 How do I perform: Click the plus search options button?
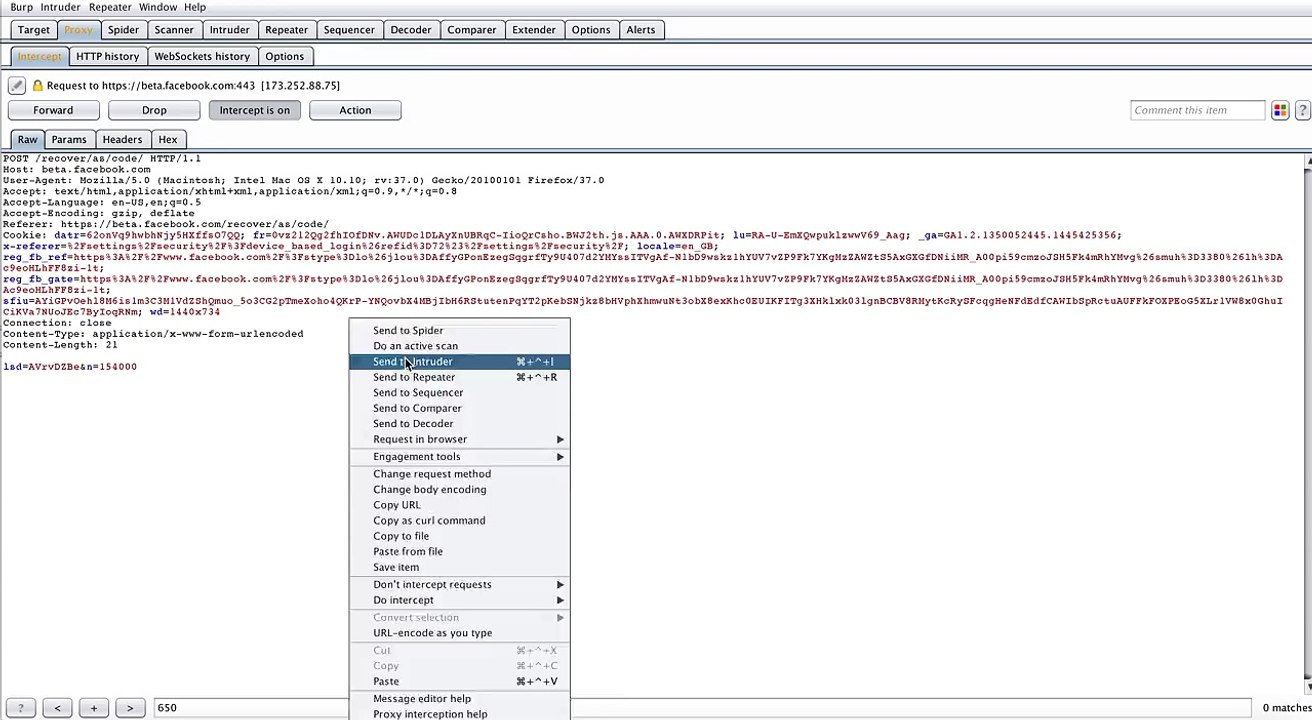[93, 708]
